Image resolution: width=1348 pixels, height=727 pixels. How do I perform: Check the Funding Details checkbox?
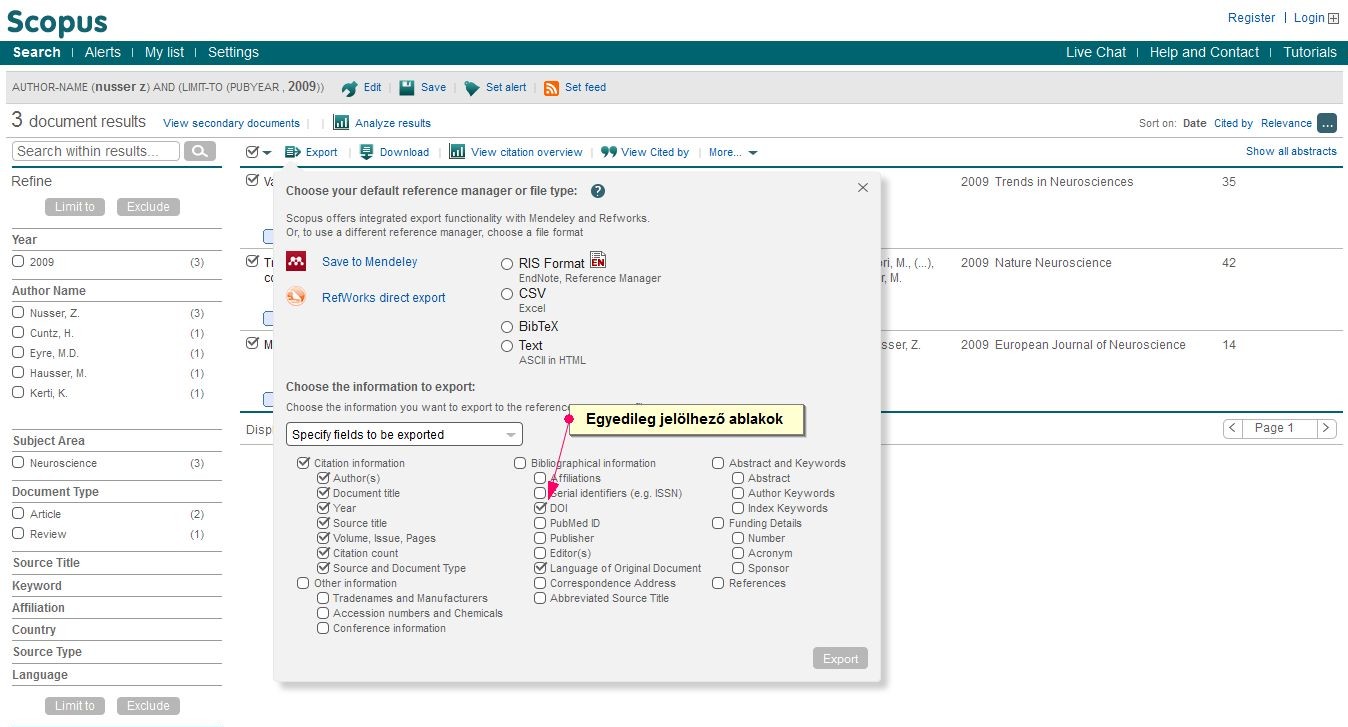click(718, 523)
